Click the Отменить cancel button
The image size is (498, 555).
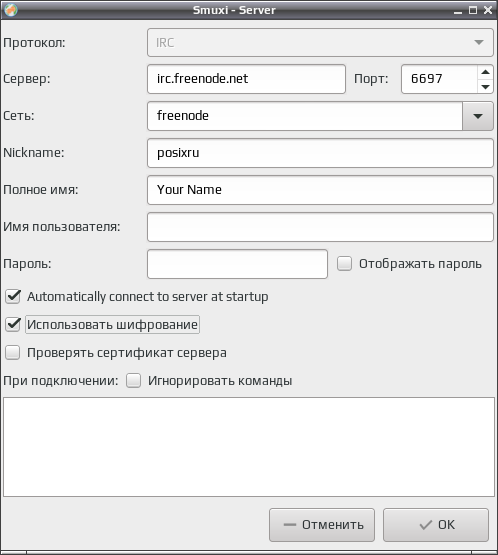(x=322, y=525)
